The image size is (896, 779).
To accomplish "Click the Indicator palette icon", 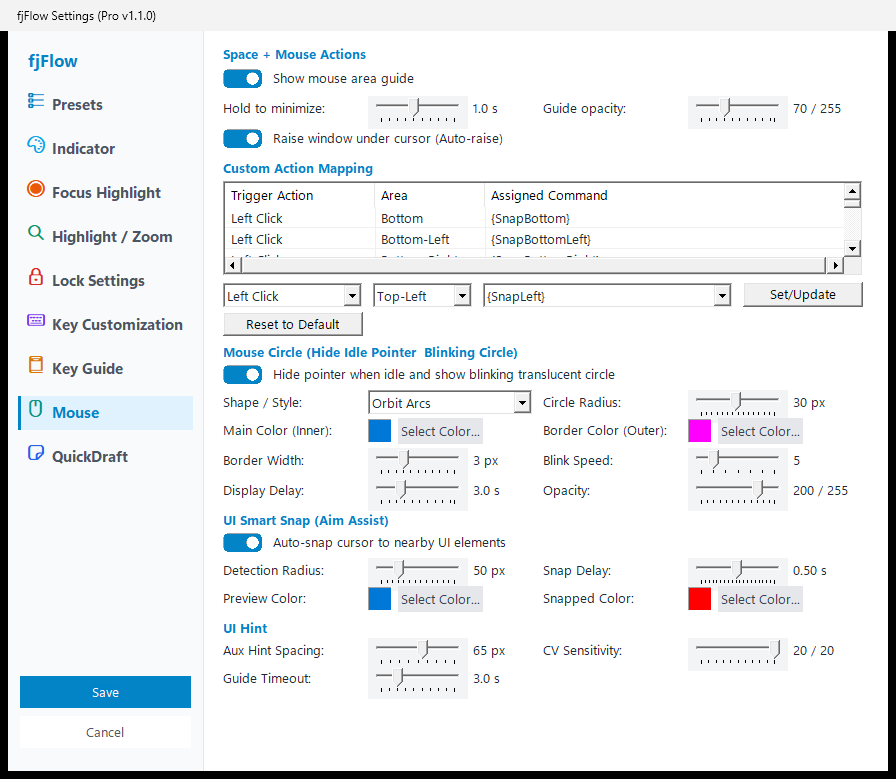I will point(35,145).
